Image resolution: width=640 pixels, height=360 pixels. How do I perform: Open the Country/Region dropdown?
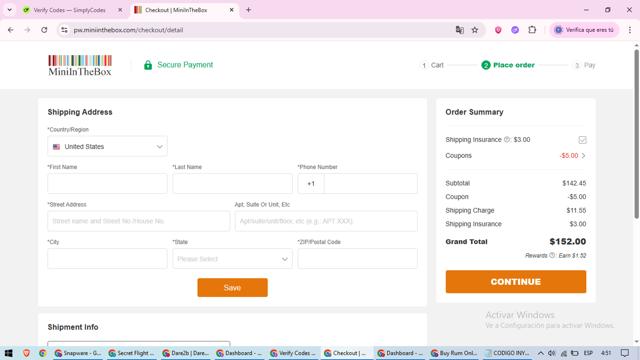(x=107, y=147)
